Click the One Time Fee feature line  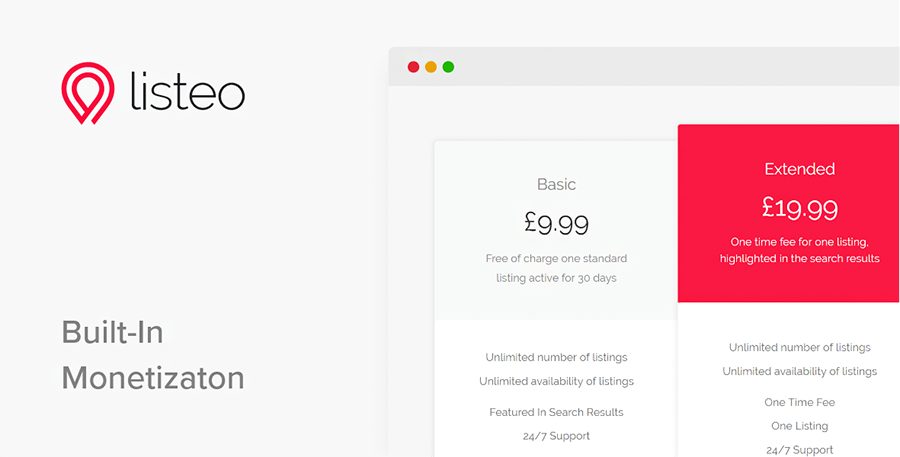pyautogui.click(x=799, y=402)
